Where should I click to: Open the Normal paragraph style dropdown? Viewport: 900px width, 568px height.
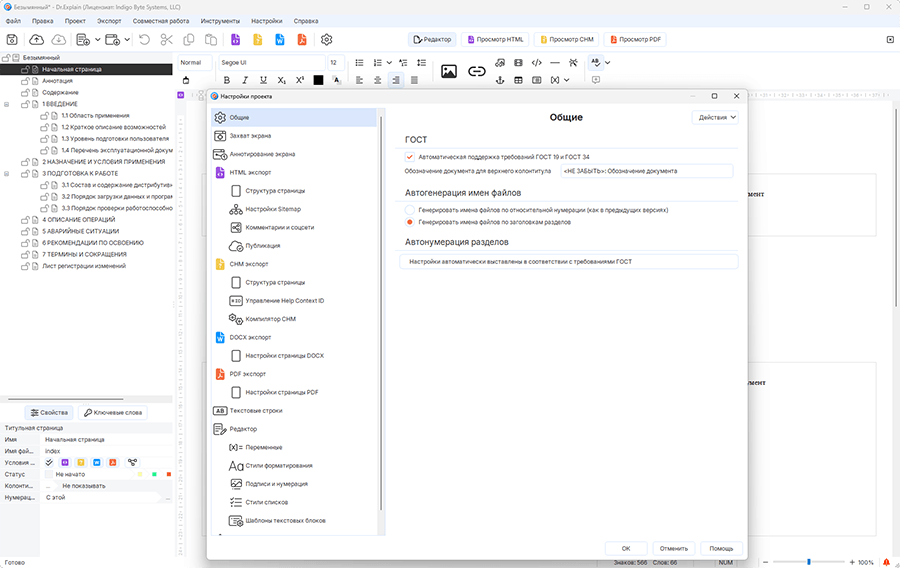click(195, 63)
